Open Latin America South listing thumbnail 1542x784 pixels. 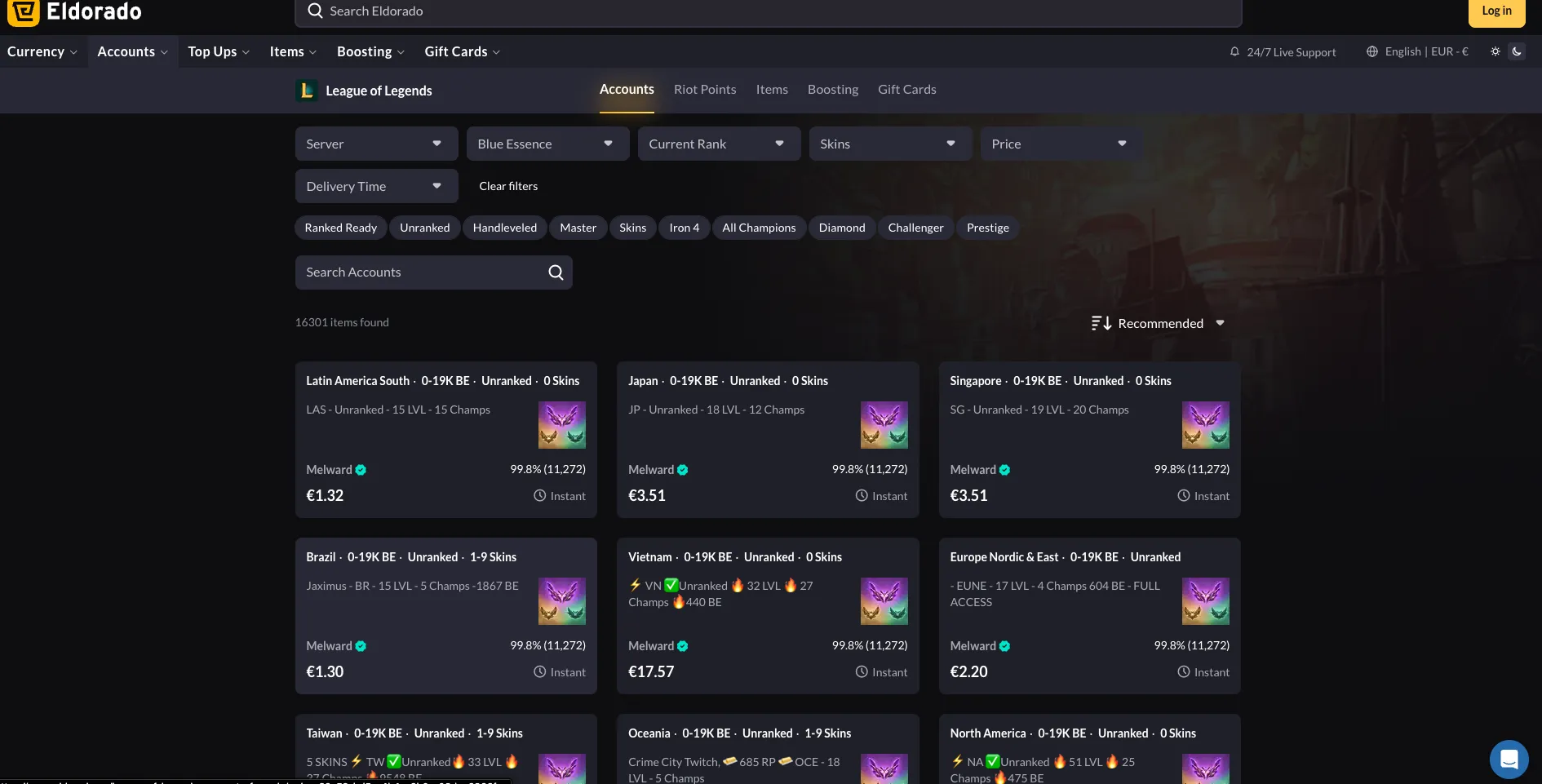[x=562, y=425]
